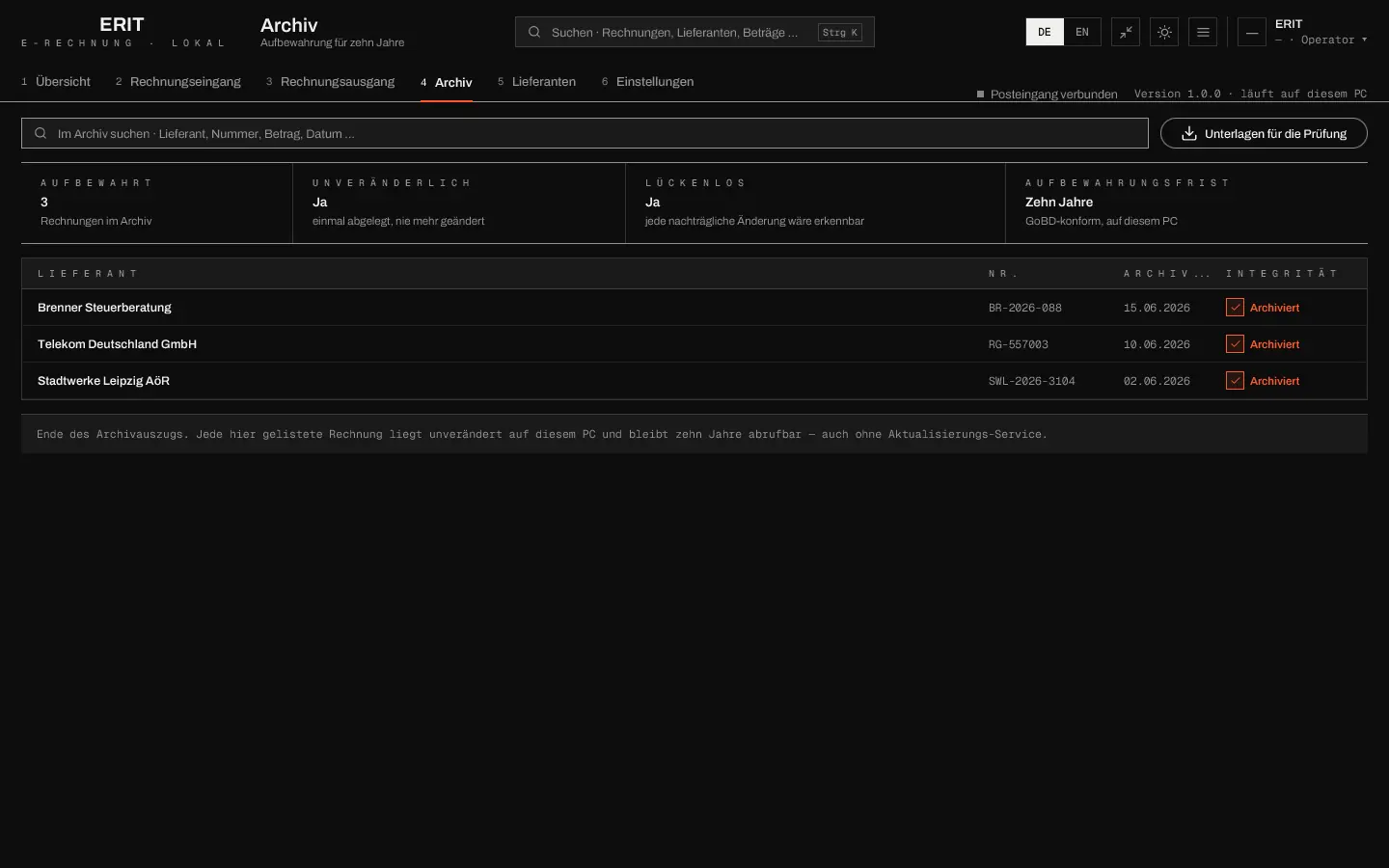Click the magnifier icon in top search
This screenshot has height=868, width=1389.
point(534,32)
